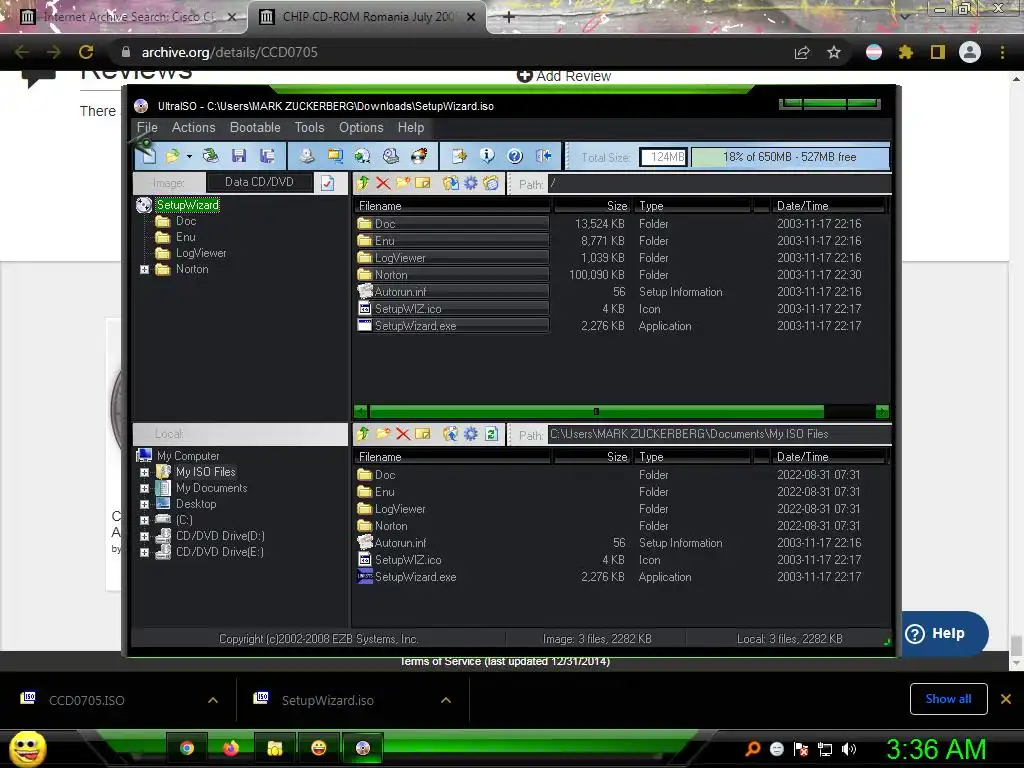Click the 18% of 650MB capacity bar
The width and height of the screenshot is (1024, 768).
click(790, 157)
